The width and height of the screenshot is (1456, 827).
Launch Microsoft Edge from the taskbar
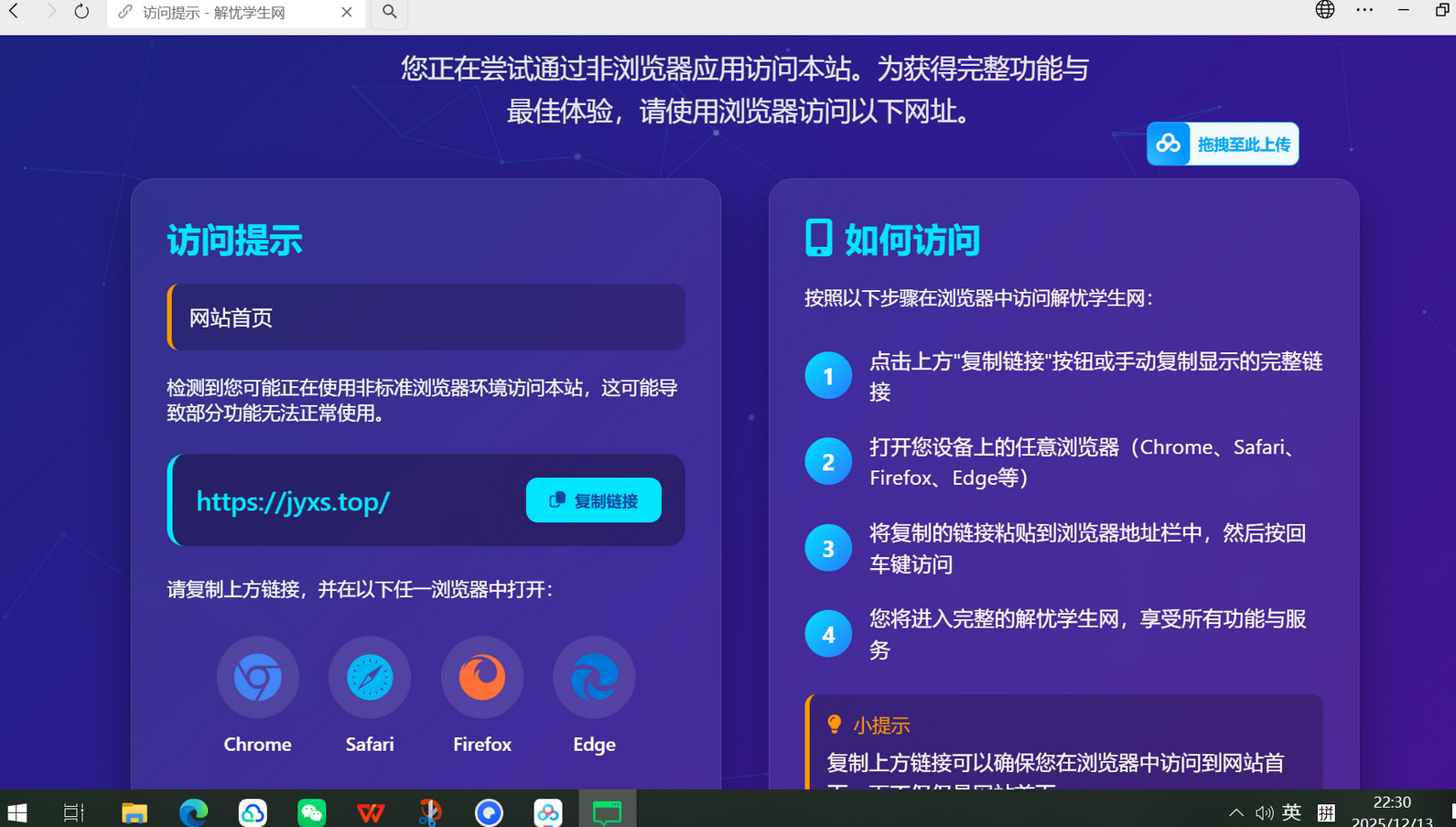194,811
